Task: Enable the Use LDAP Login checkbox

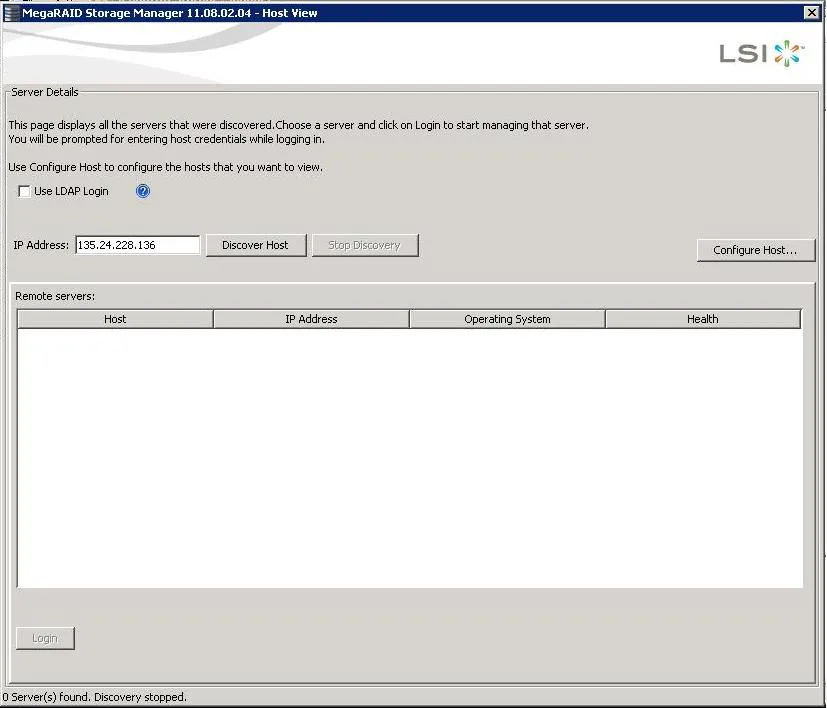Action: click(x=24, y=191)
